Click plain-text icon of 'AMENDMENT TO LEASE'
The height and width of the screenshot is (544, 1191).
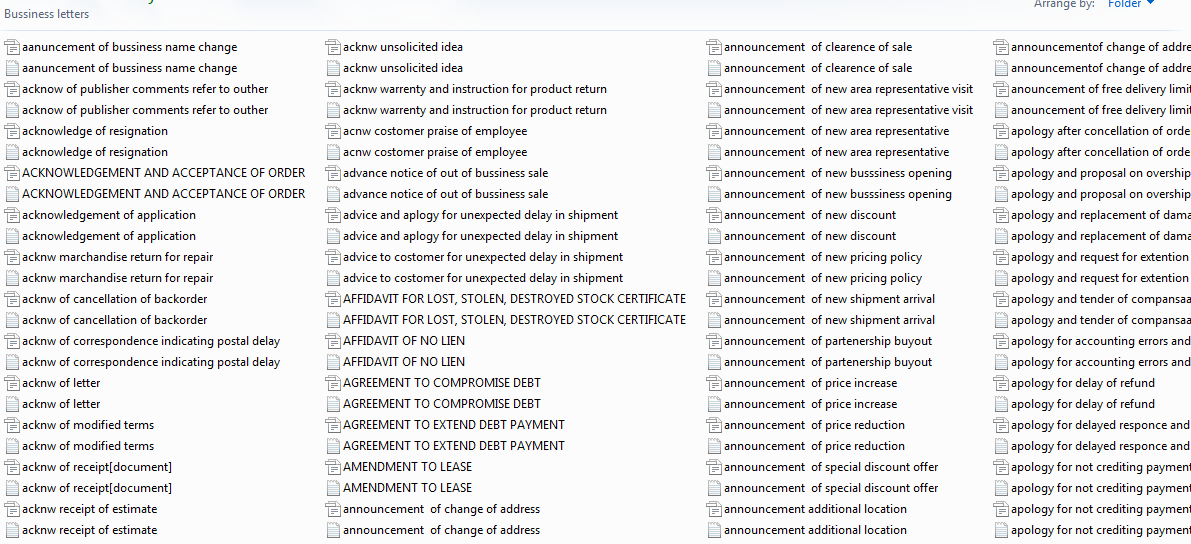coord(334,488)
